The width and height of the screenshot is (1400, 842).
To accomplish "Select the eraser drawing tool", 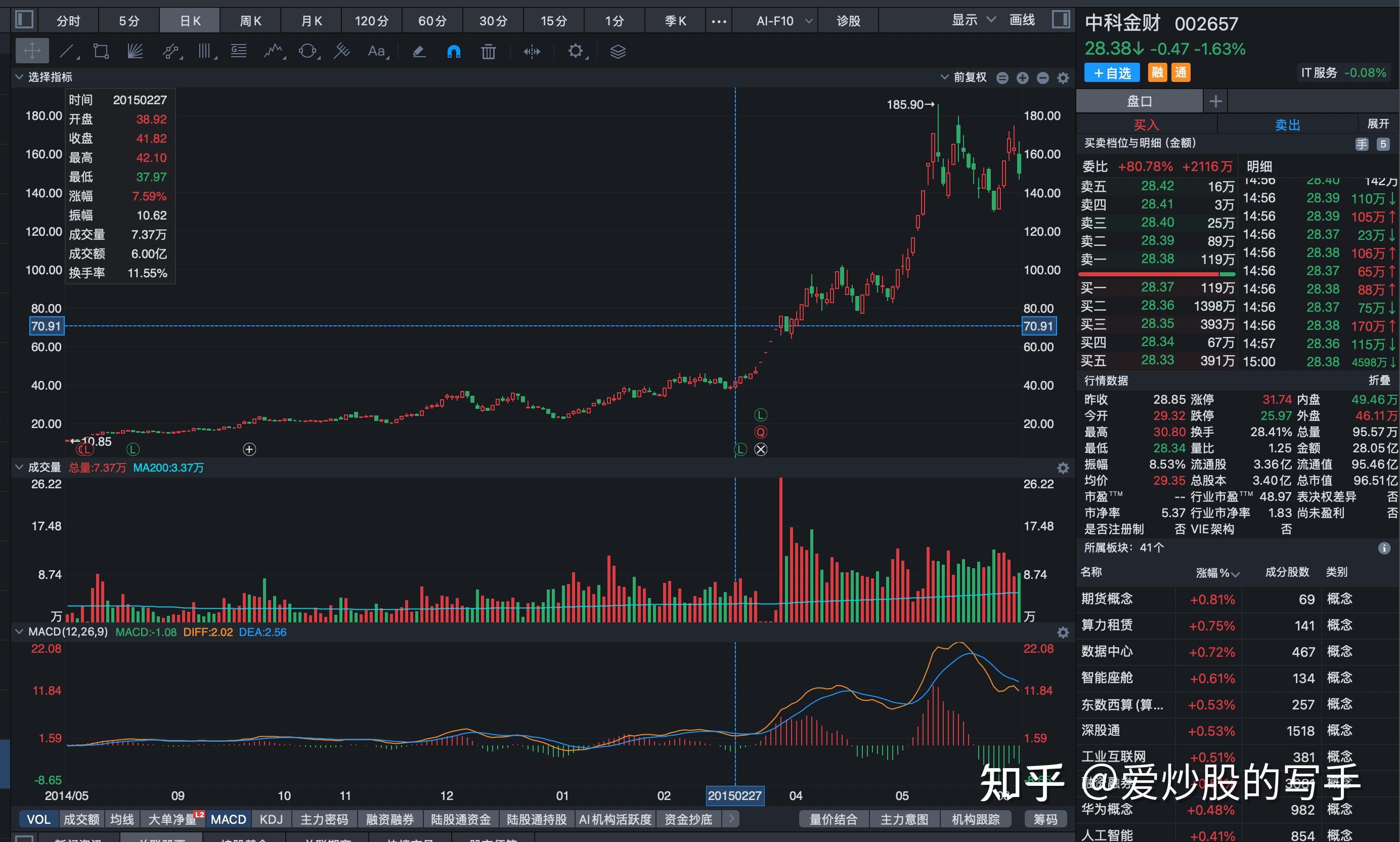I will [x=418, y=51].
